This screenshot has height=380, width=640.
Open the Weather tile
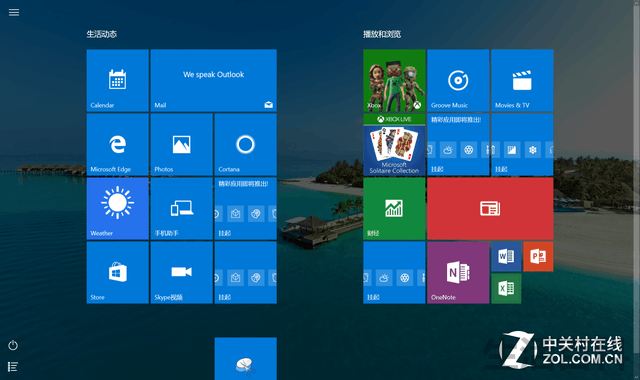tap(118, 209)
